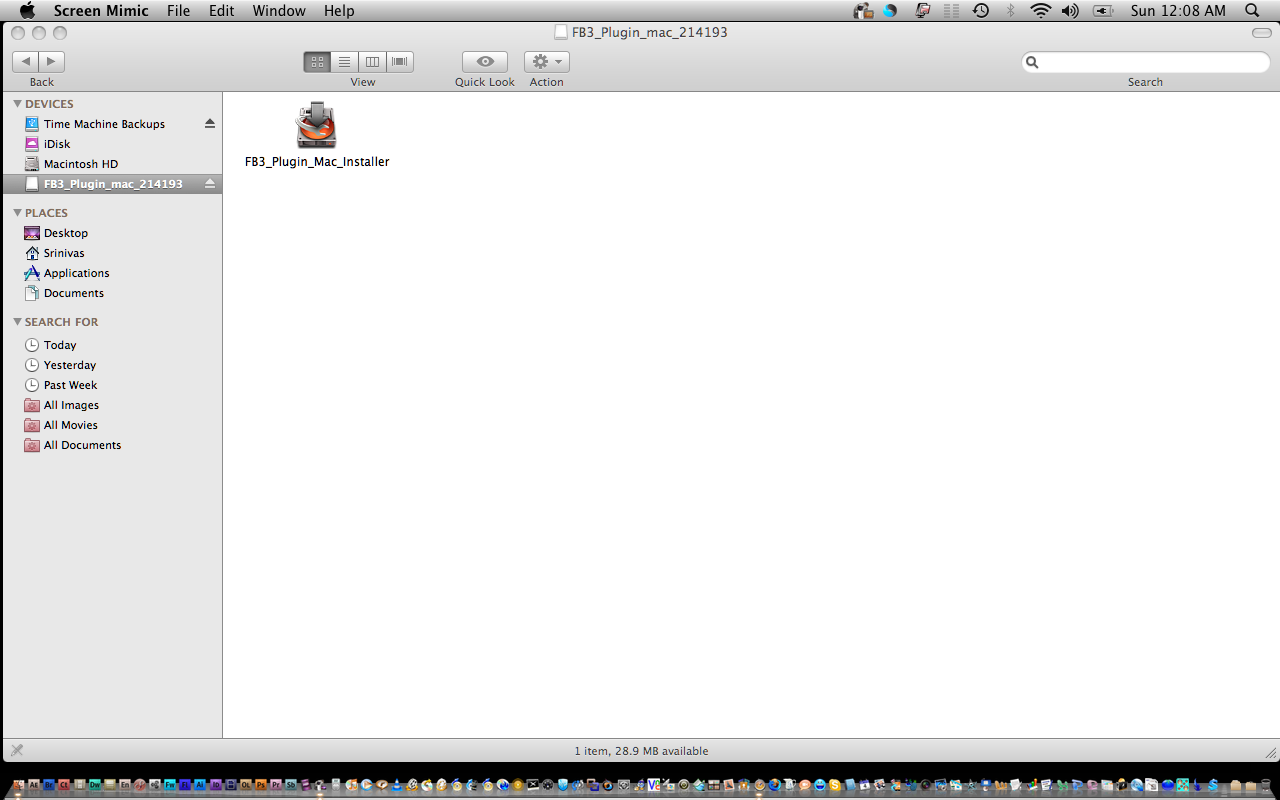Switch to column view

[x=372, y=61]
